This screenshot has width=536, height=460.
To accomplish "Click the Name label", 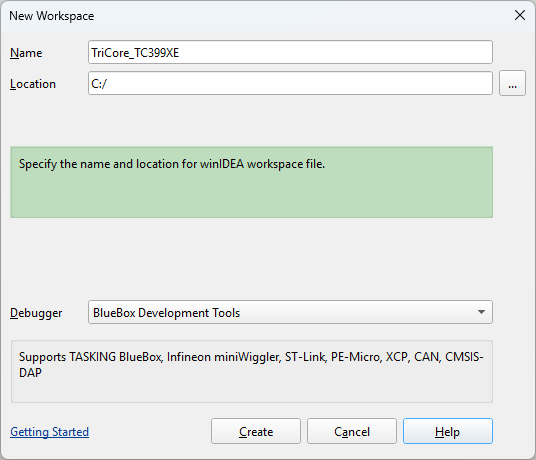I will pyautogui.click(x=26, y=53).
